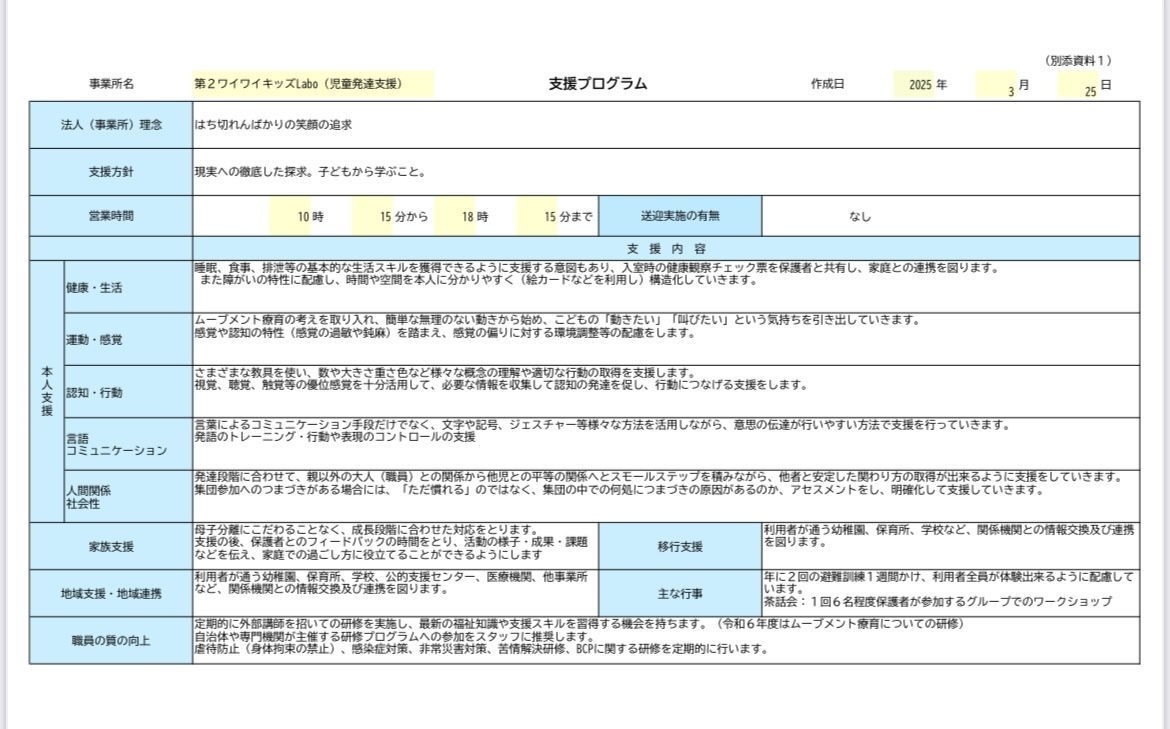Click the text beginning さまざまな教具を使い
This screenshot has width=1170, height=729.
(x=501, y=378)
